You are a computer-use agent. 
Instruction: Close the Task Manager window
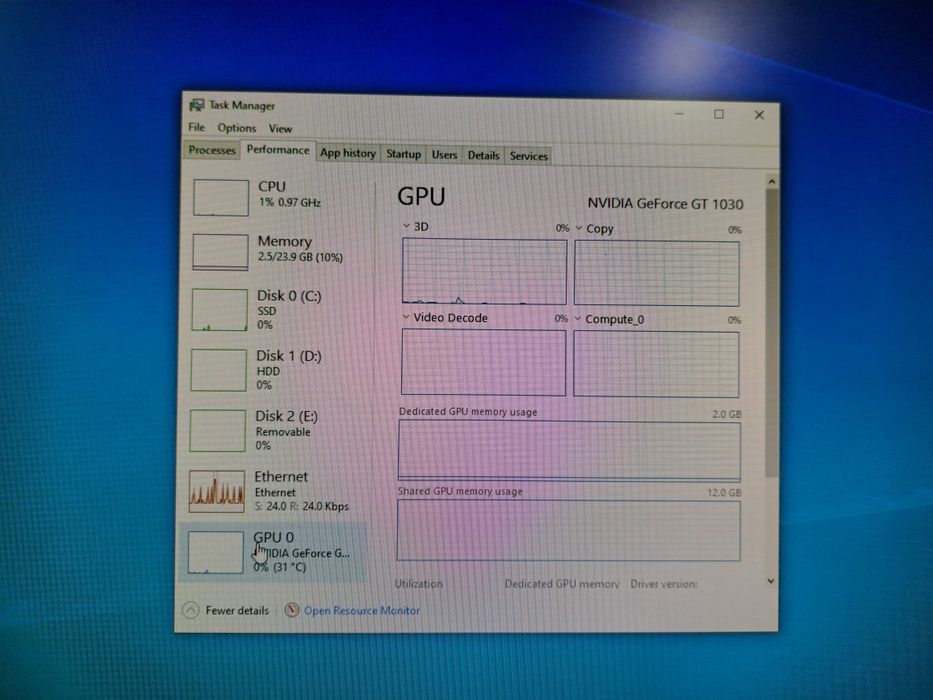(x=759, y=115)
